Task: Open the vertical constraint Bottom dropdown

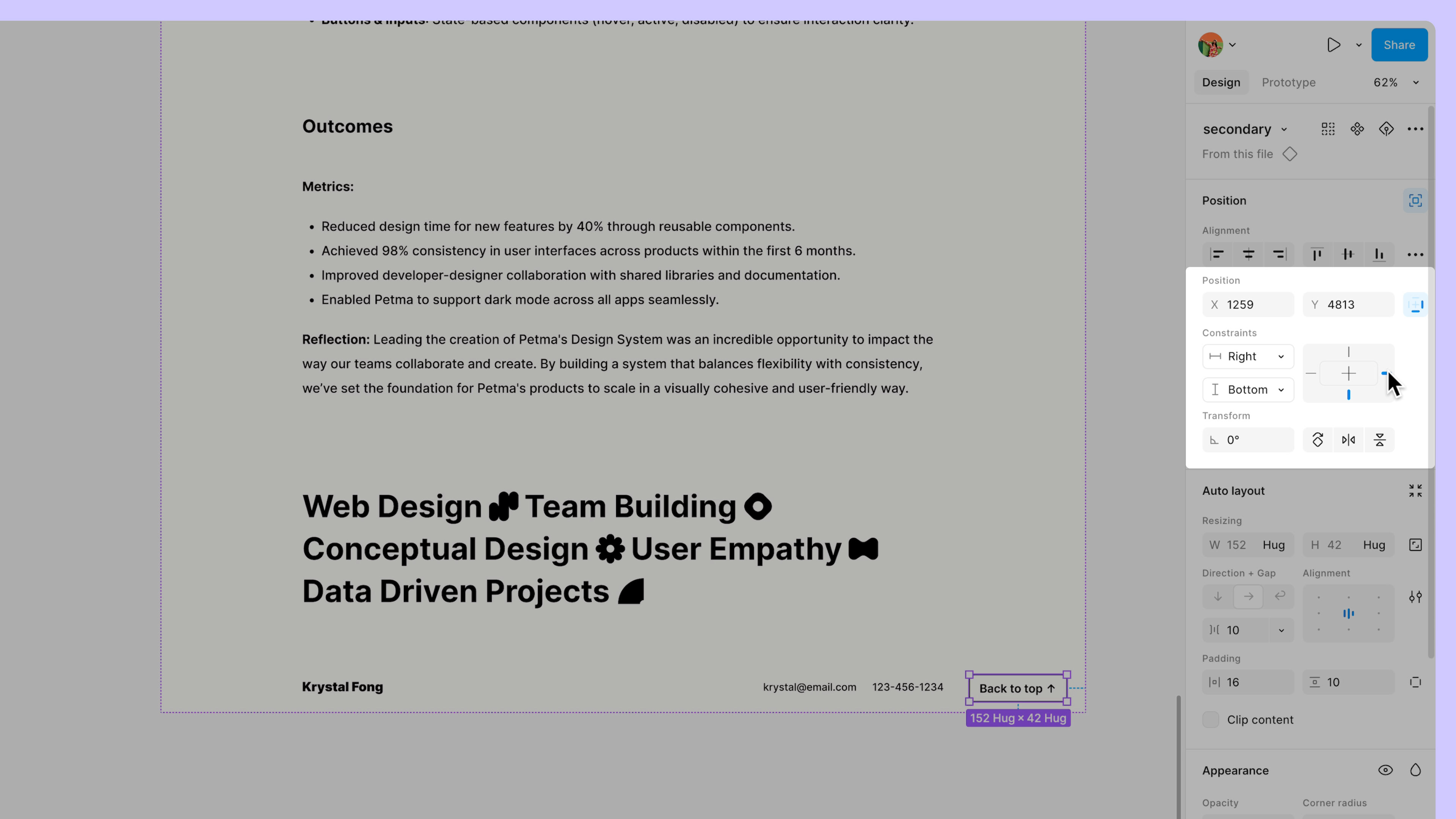Action: point(1247,390)
